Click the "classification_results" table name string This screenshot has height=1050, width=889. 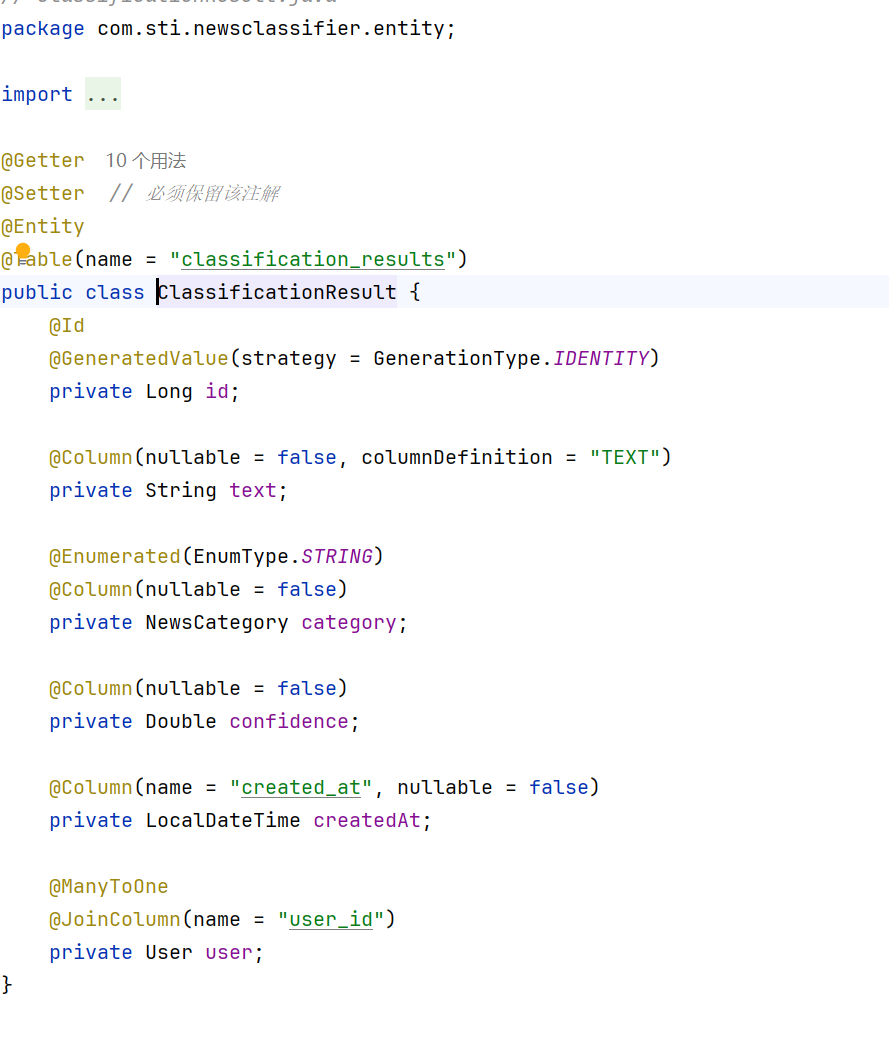(x=313, y=259)
